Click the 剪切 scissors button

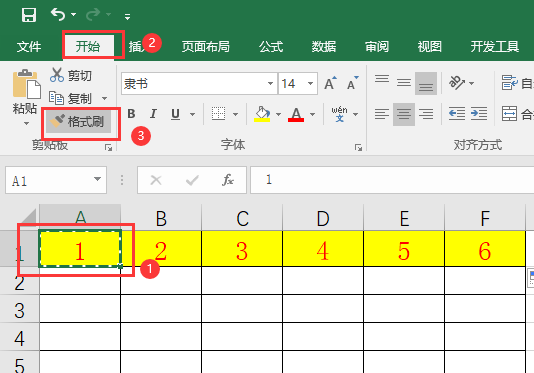pos(71,75)
